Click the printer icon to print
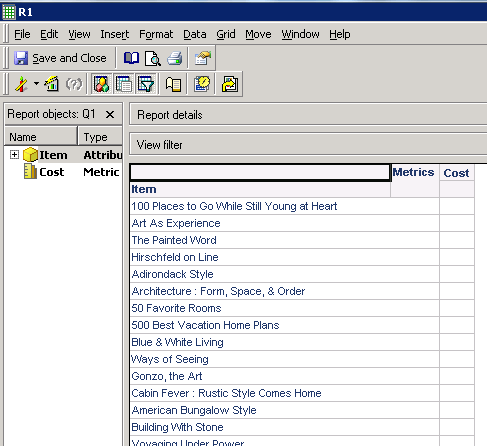 [x=174, y=58]
